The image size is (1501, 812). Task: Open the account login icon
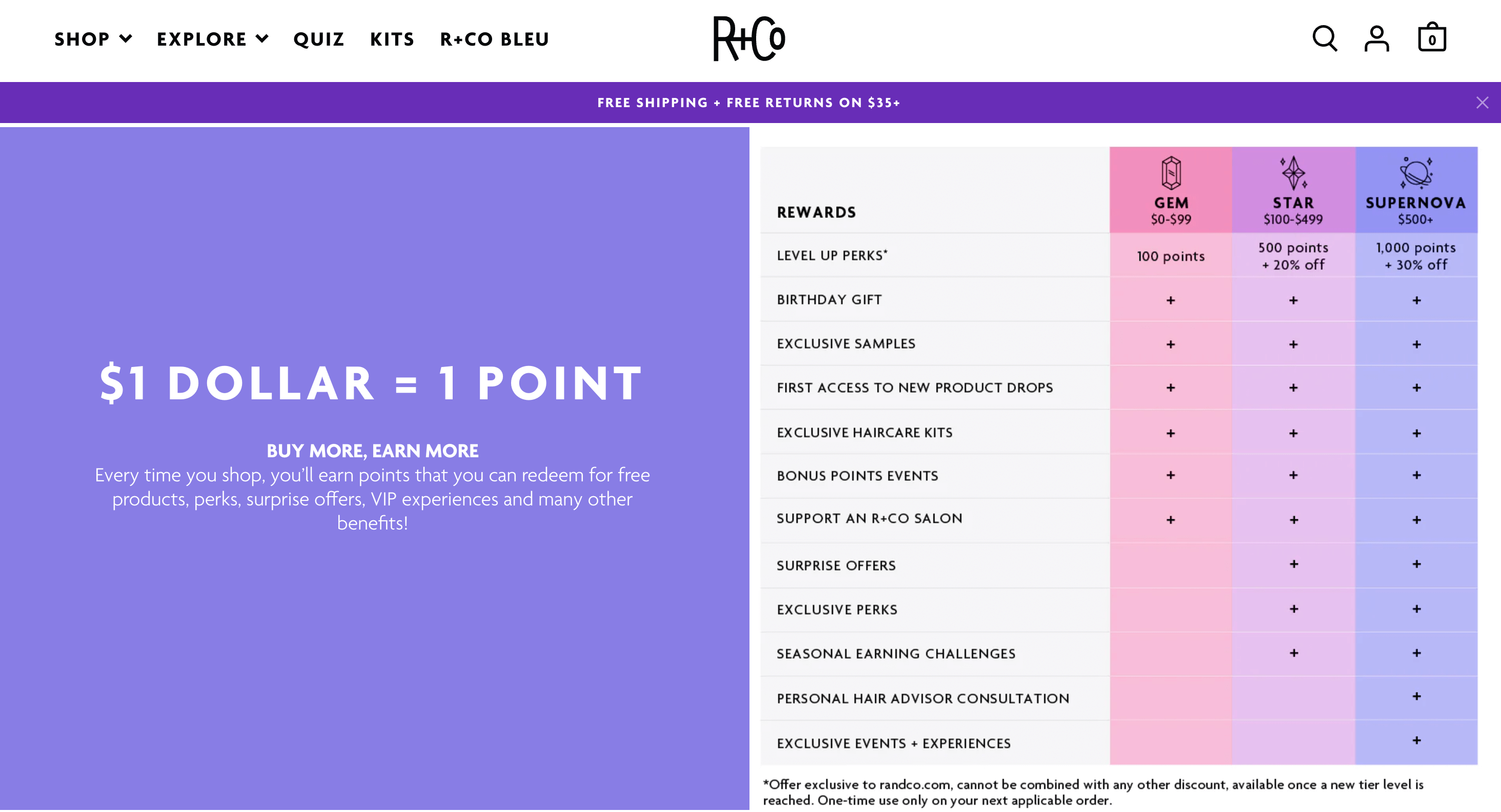coord(1376,38)
